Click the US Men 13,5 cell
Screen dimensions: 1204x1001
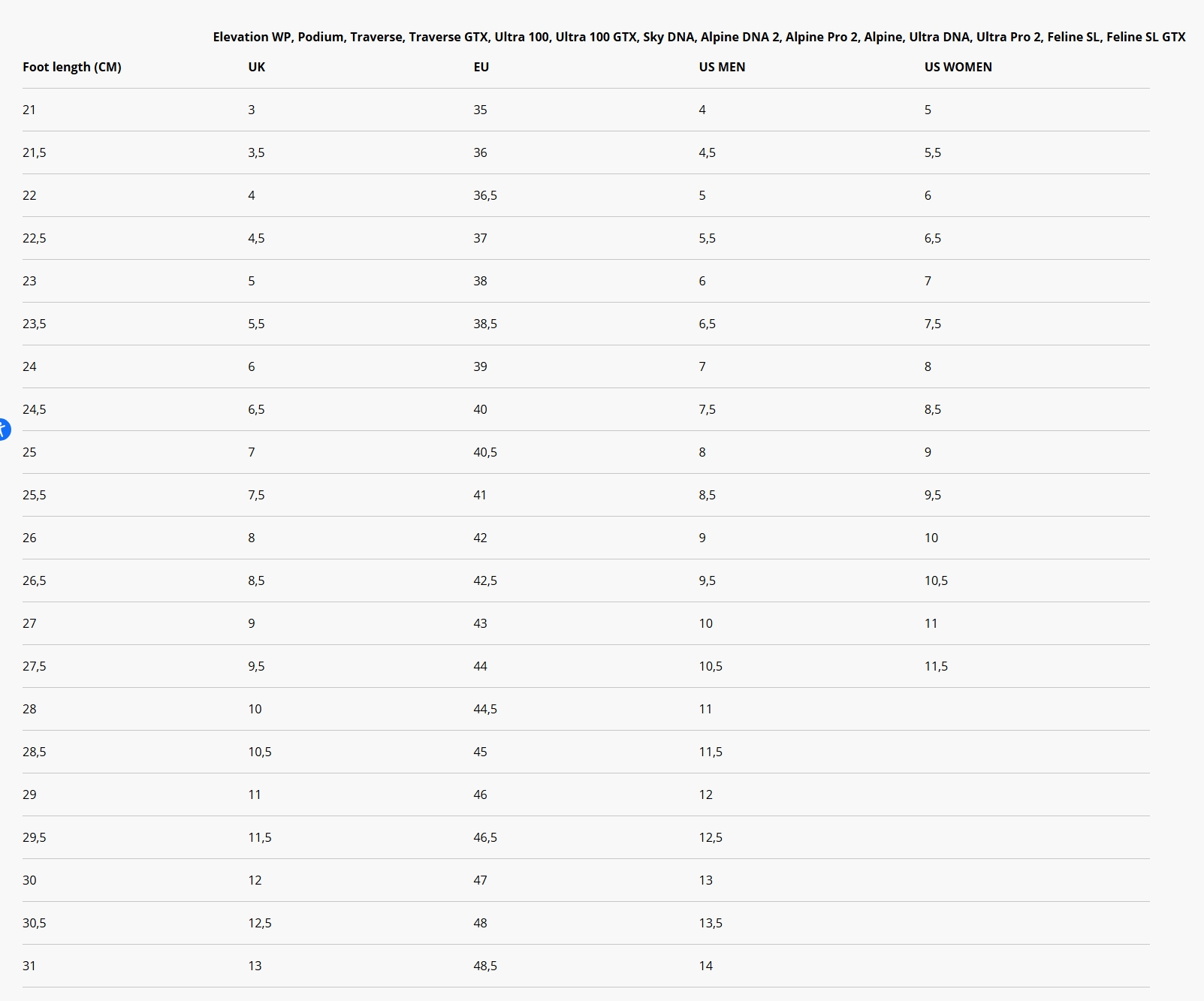coord(711,923)
